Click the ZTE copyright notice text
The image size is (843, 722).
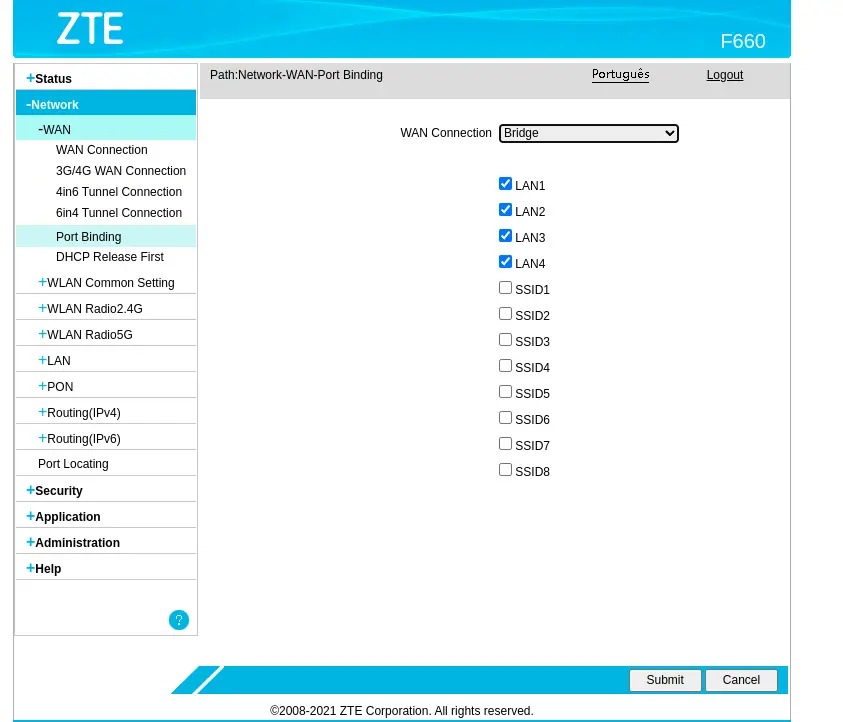click(x=402, y=711)
